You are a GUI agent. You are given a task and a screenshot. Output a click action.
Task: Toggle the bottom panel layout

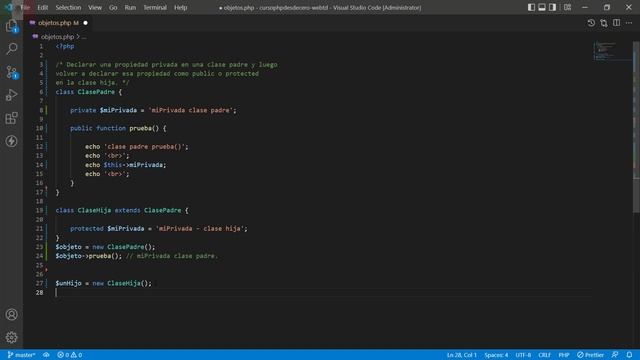point(542,7)
